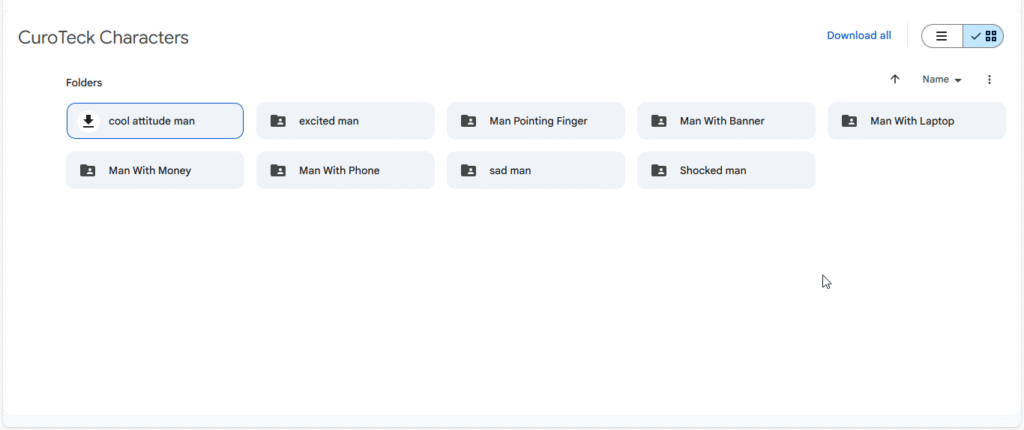
Task: Click download icon on cool attitude man
Action: 88,121
